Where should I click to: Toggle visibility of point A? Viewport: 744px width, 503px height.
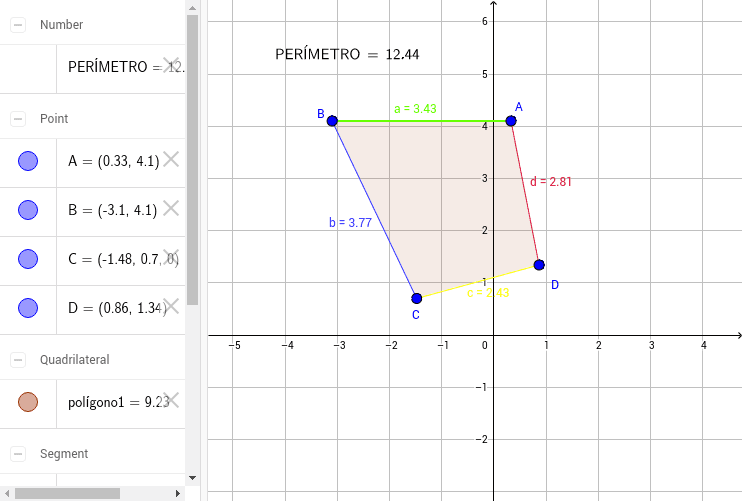click(x=28, y=161)
